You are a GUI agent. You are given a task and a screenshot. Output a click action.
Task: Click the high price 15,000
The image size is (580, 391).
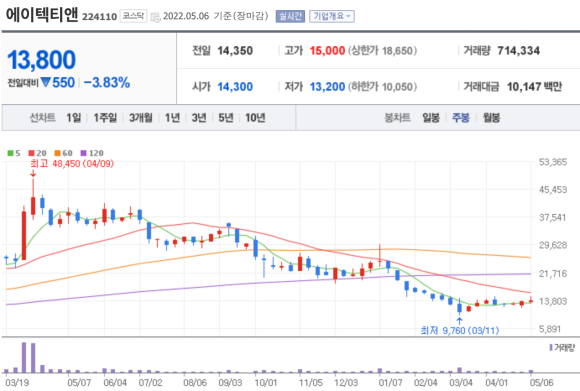[327, 51]
